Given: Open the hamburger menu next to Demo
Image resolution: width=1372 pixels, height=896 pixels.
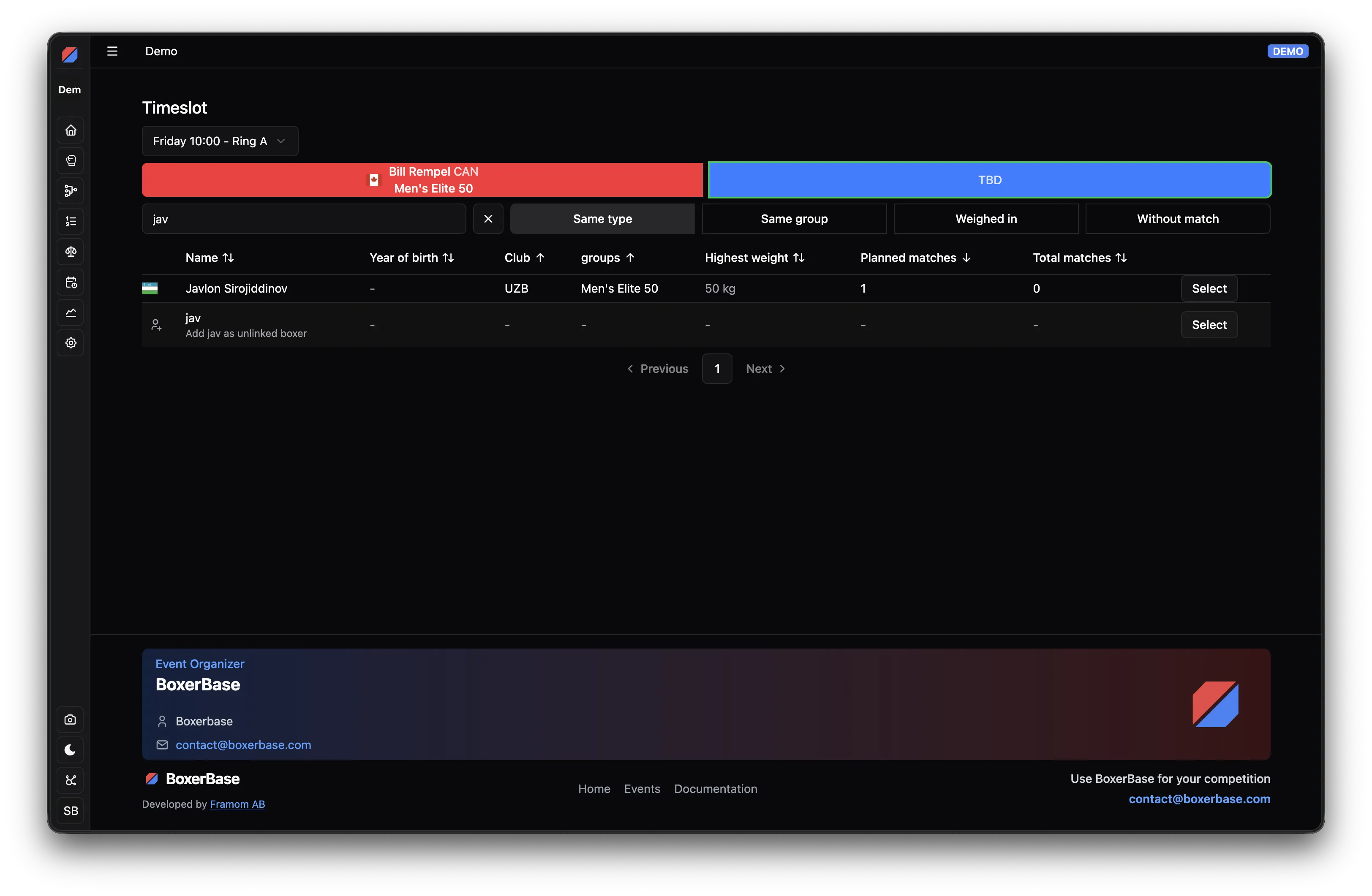Looking at the screenshot, I should tap(112, 51).
